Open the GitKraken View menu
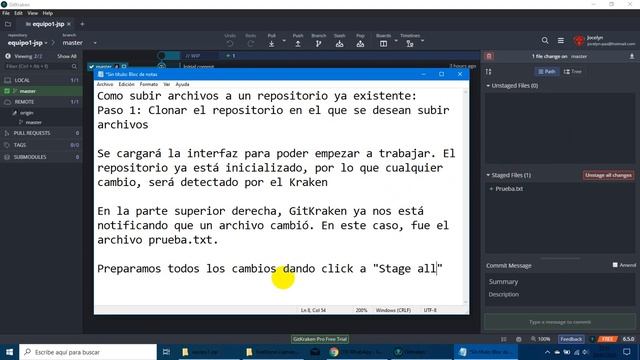 pos(33,13)
